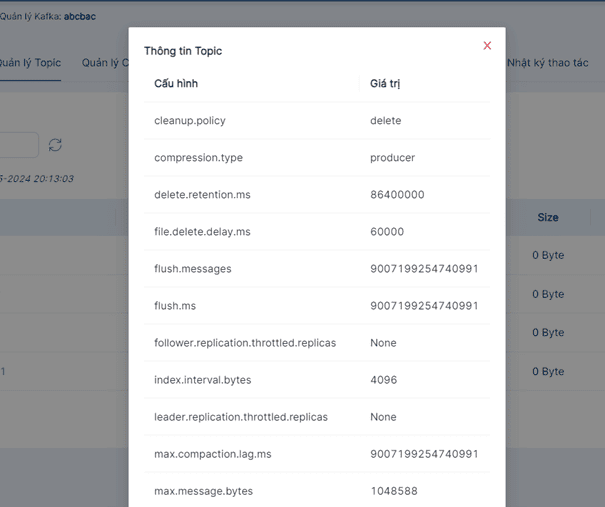The width and height of the screenshot is (605, 507).
Task: Select leader.replication.throttled.replicas config name
Action: (x=241, y=417)
